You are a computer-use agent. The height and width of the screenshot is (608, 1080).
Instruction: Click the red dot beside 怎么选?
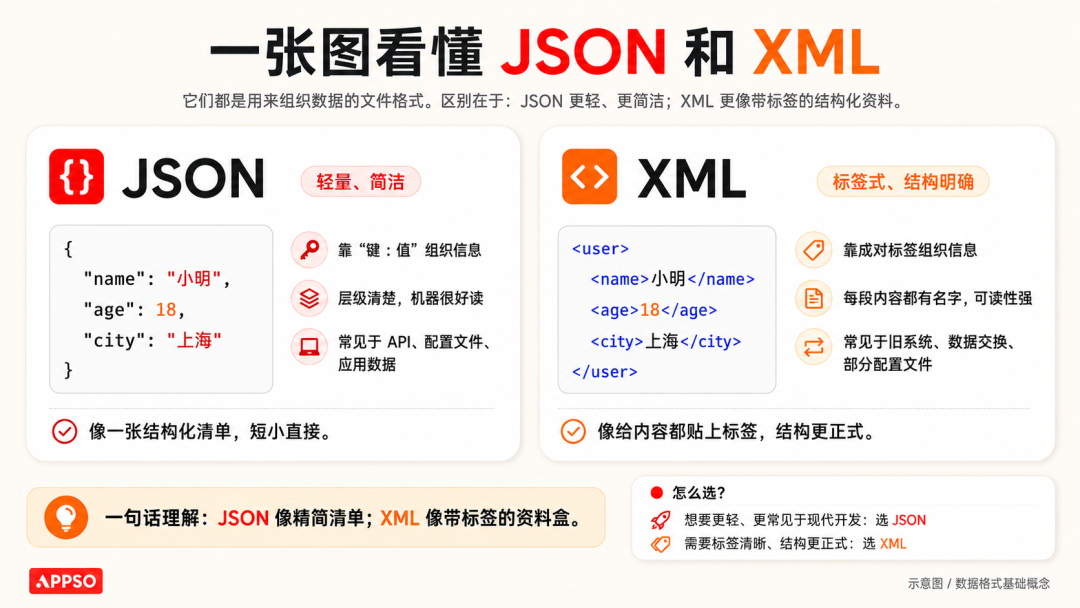656,492
